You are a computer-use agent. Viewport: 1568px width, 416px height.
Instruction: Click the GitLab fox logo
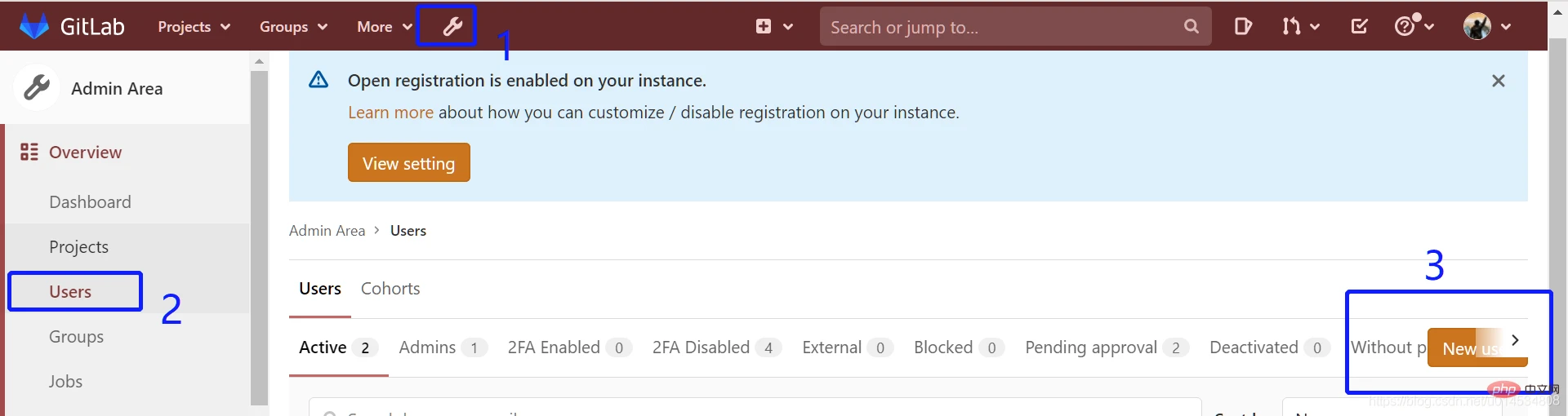point(34,26)
